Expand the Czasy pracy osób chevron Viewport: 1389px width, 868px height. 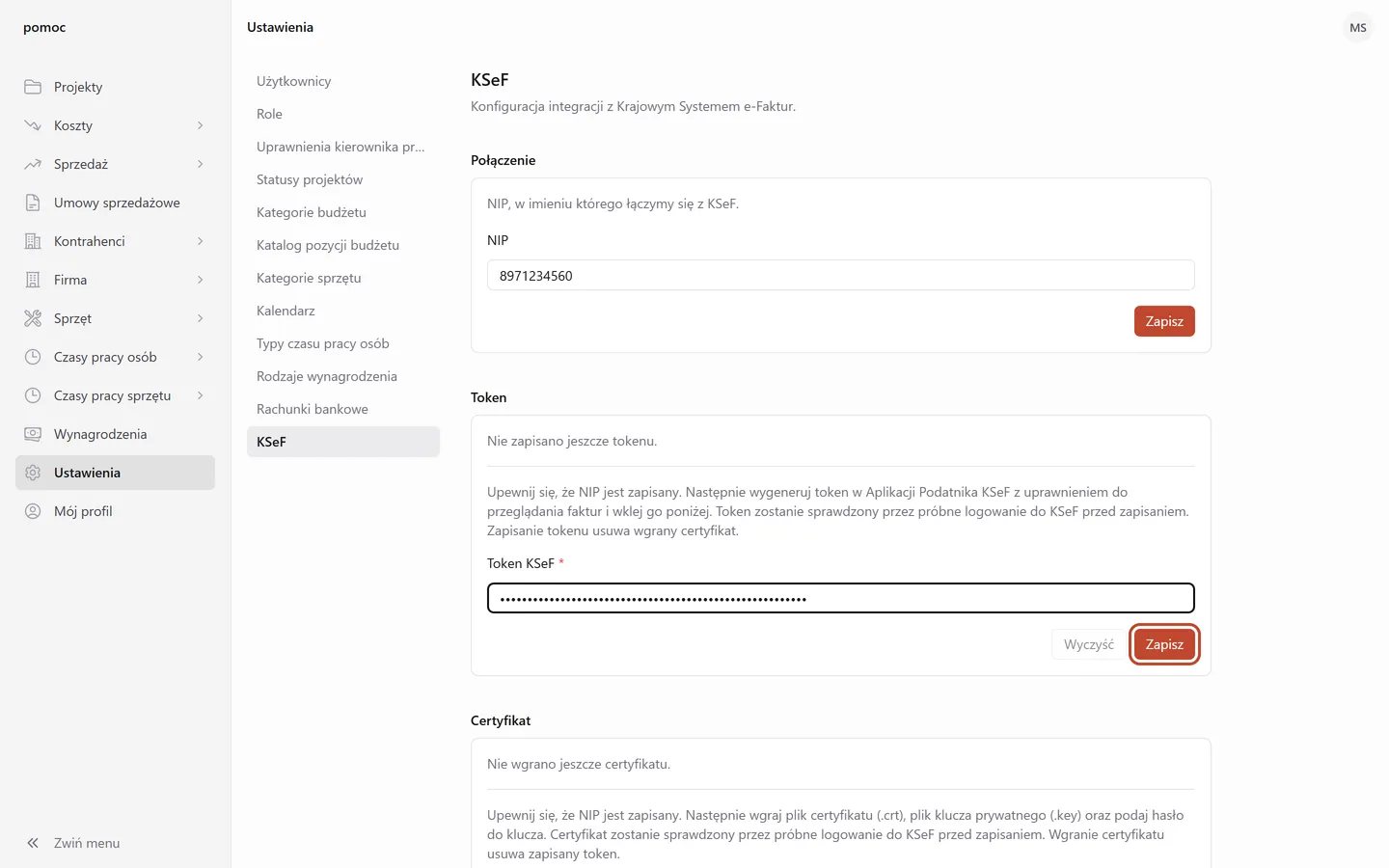[200, 357]
